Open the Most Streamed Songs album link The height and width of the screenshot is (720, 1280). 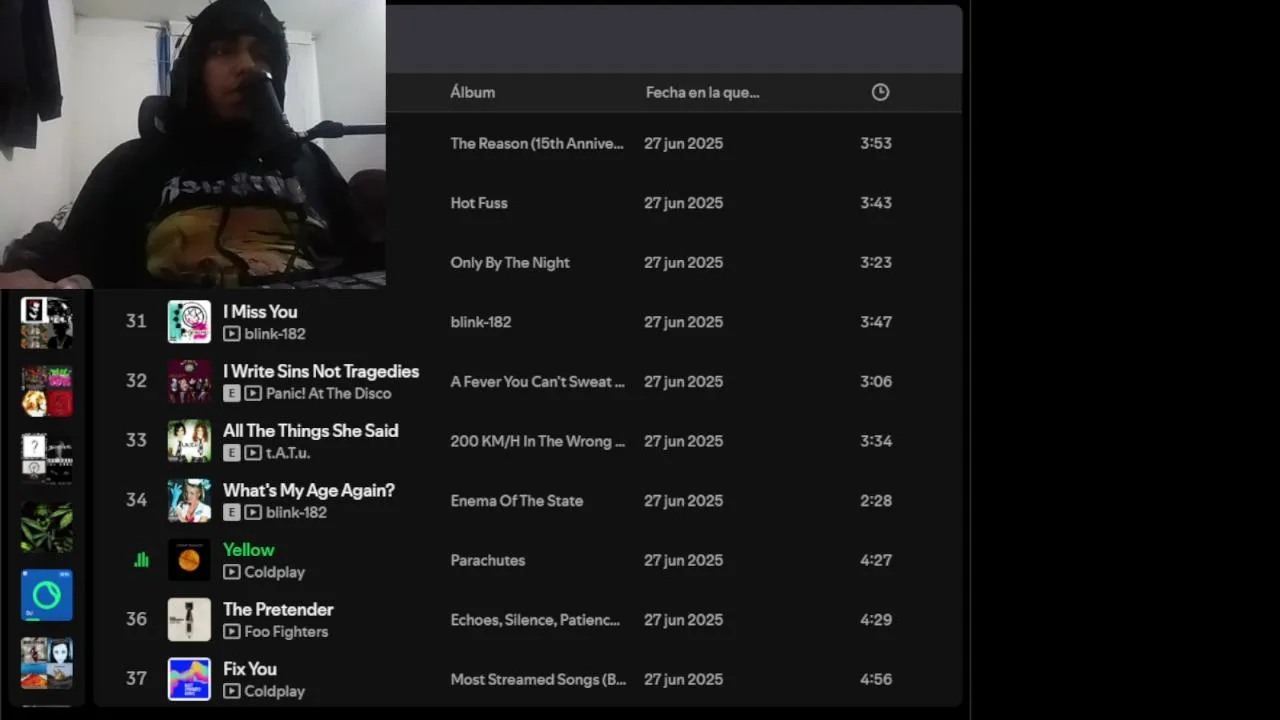pos(538,679)
